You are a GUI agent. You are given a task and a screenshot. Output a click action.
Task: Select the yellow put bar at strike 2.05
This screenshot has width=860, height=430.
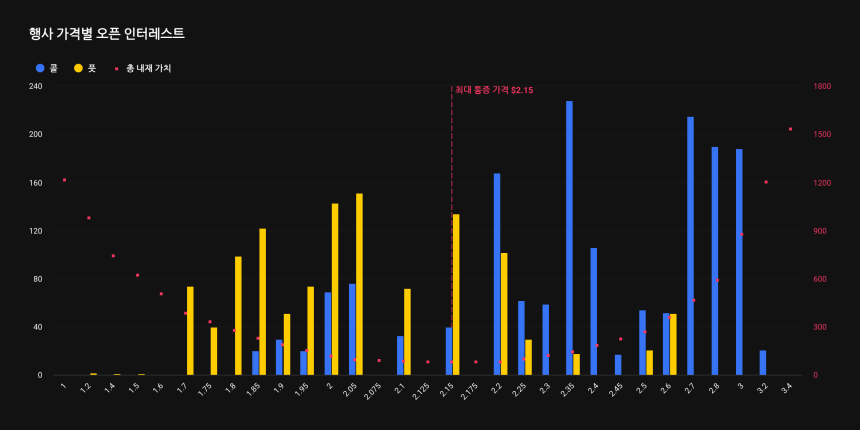tap(359, 284)
